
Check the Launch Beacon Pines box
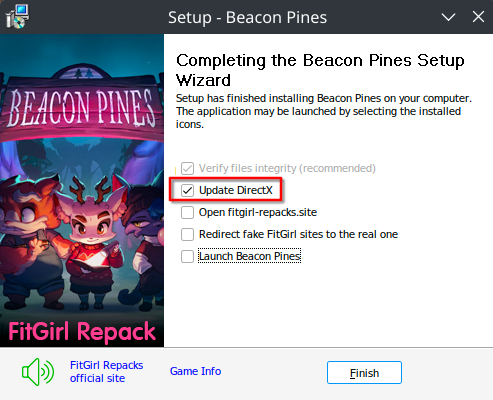point(187,256)
